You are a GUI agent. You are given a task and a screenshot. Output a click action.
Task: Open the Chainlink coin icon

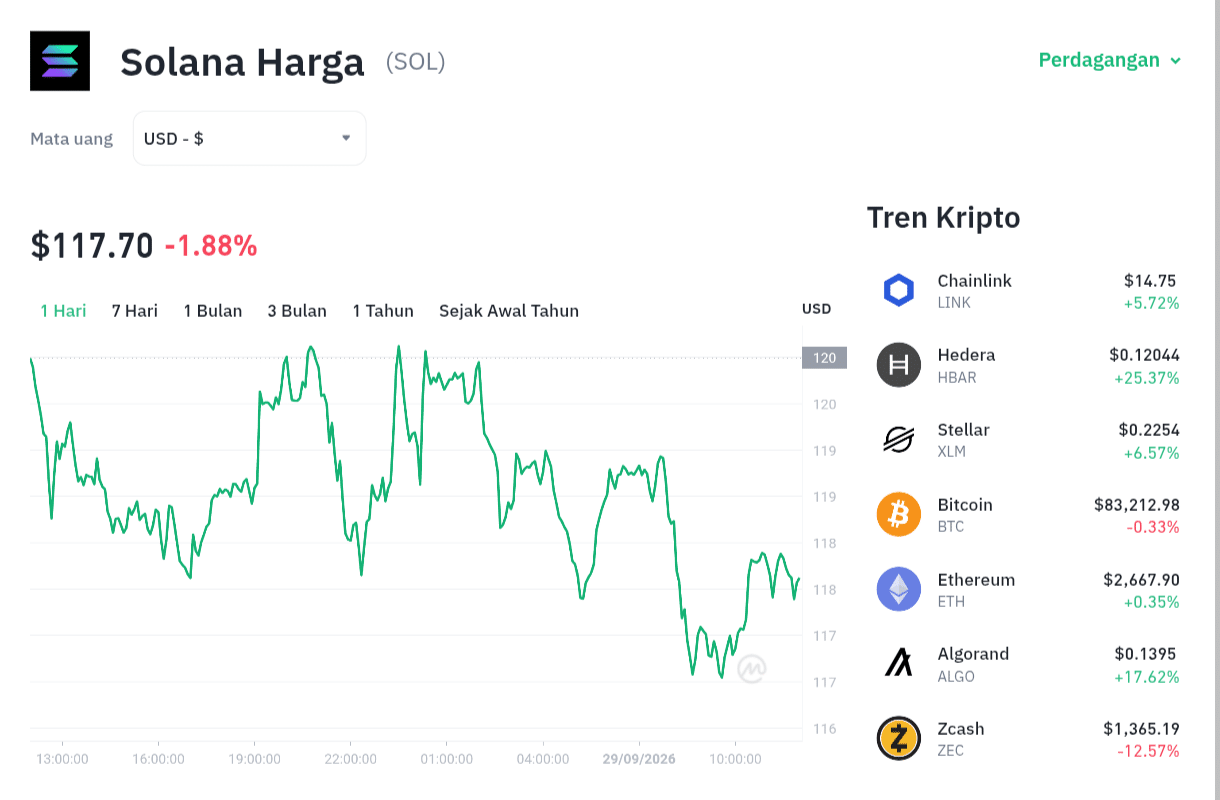pos(898,291)
